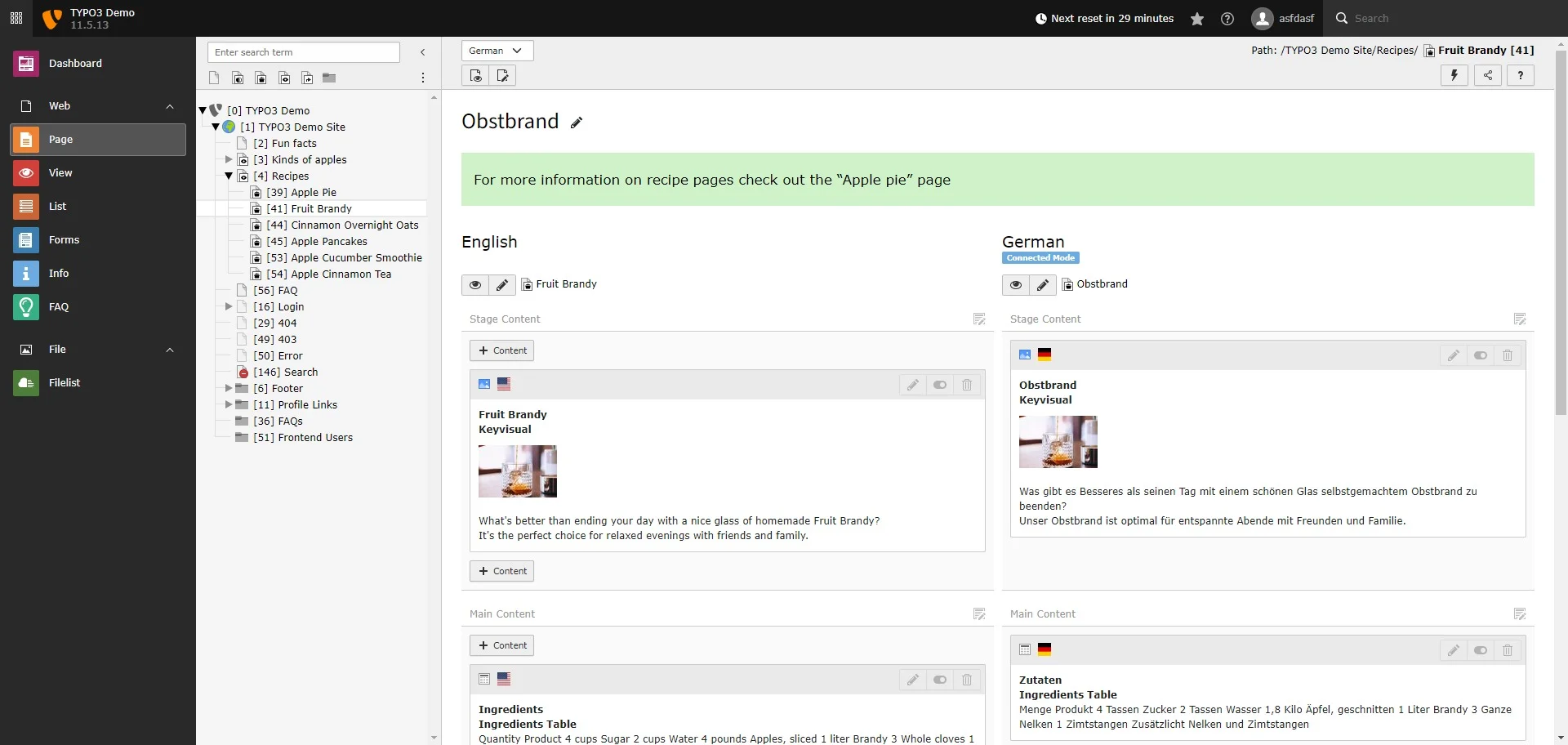This screenshot has height=745, width=1568.
Task: Click the page tree search field
Action: tap(303, 52)
